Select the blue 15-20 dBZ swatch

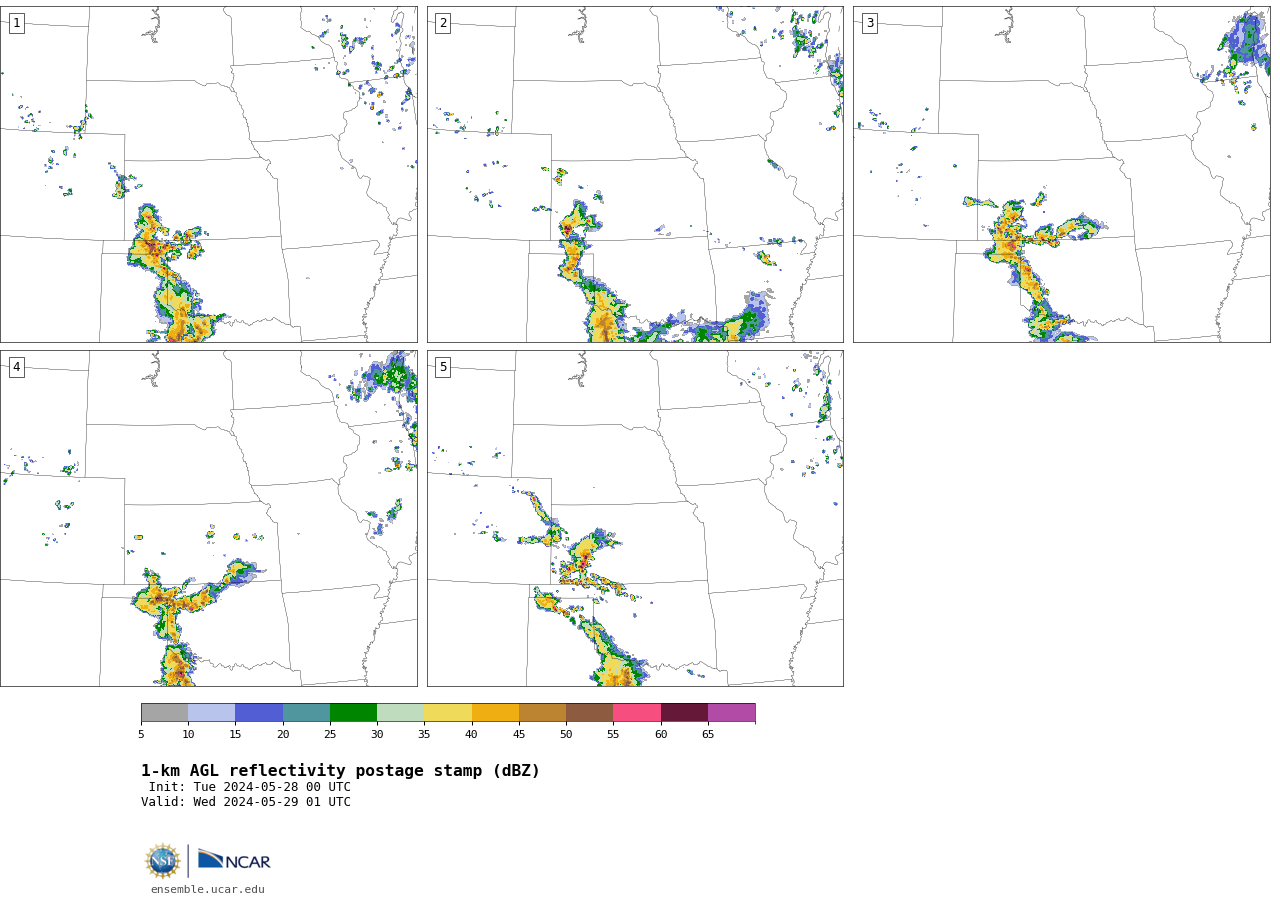259,713
